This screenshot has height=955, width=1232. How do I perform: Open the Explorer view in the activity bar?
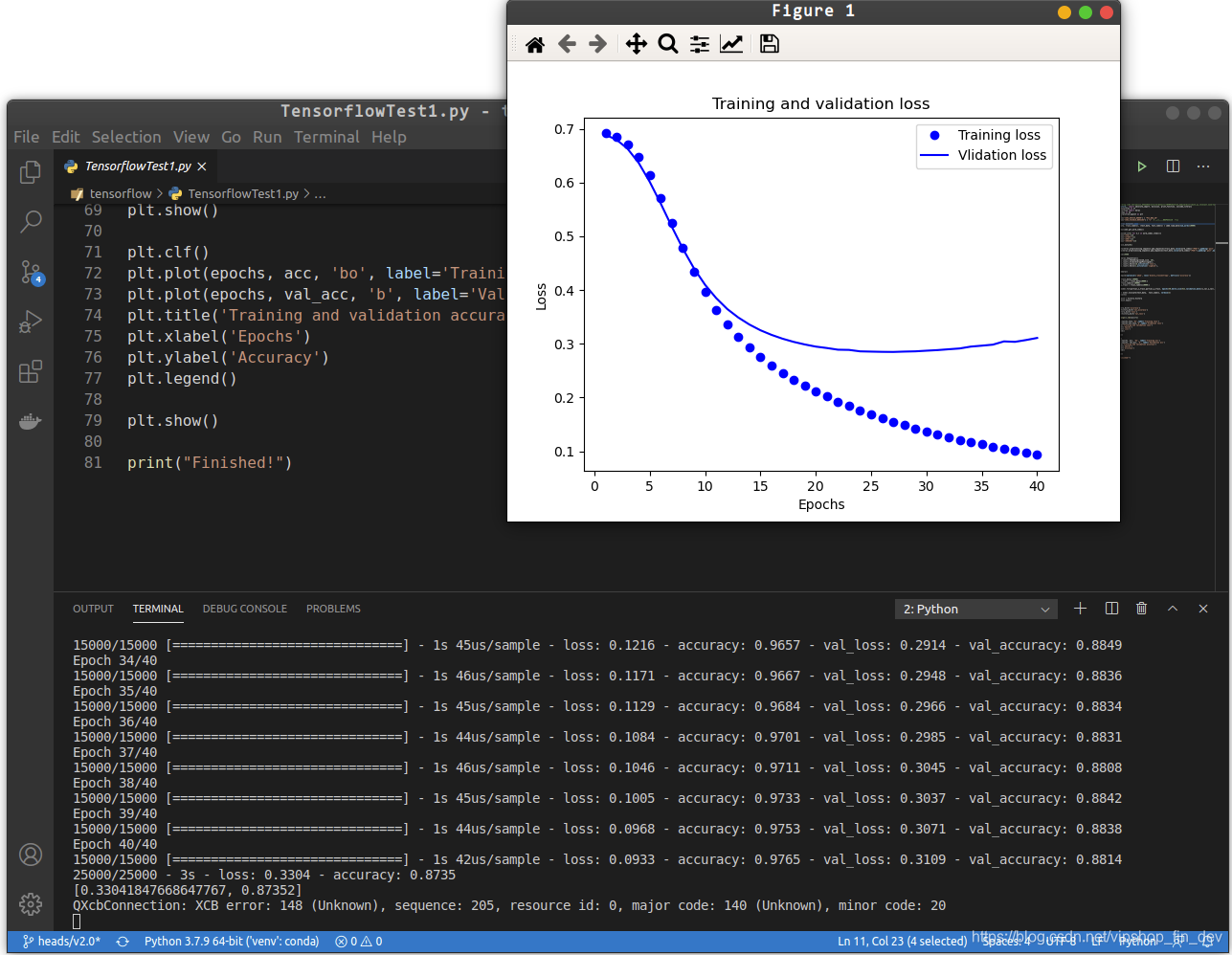(31, 172)
